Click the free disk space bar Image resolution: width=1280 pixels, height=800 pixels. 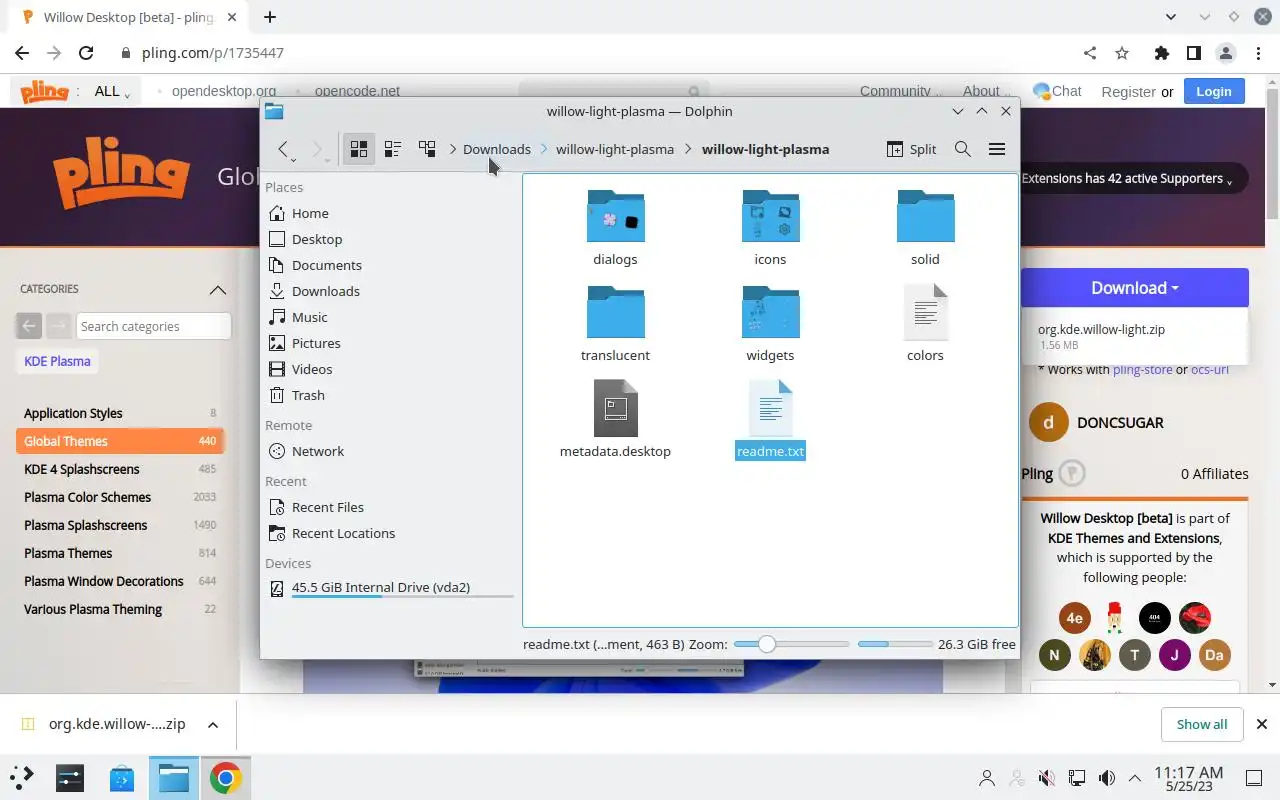(x=894, y=644)
